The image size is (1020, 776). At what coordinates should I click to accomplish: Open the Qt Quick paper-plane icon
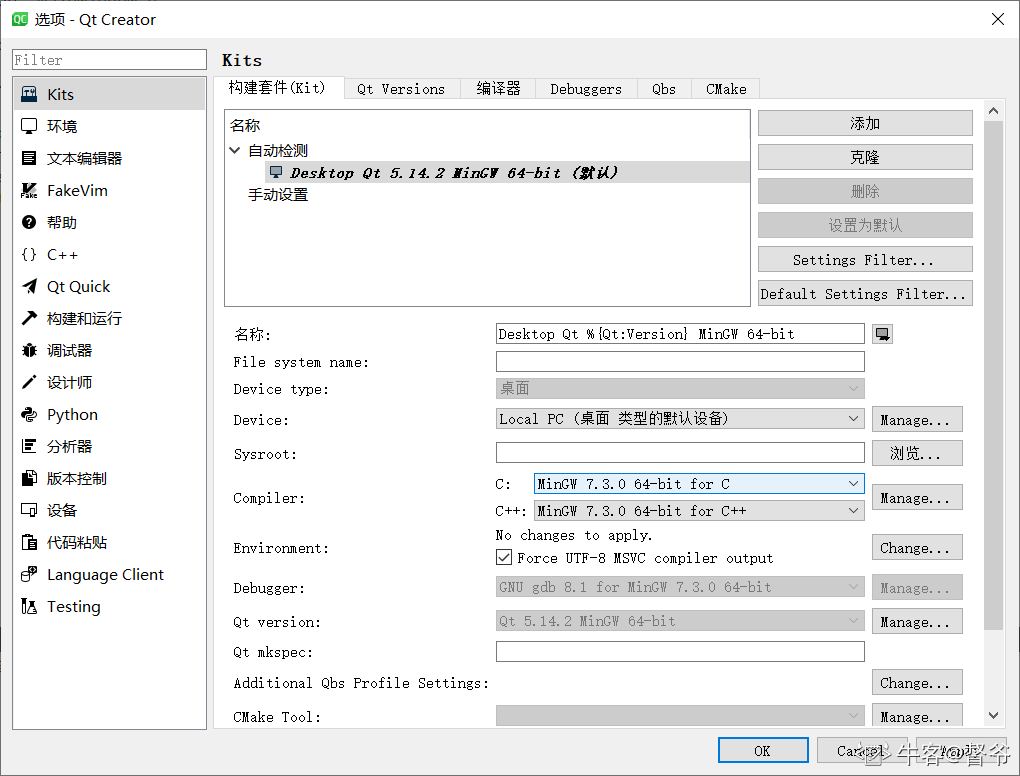click(29, 286)
